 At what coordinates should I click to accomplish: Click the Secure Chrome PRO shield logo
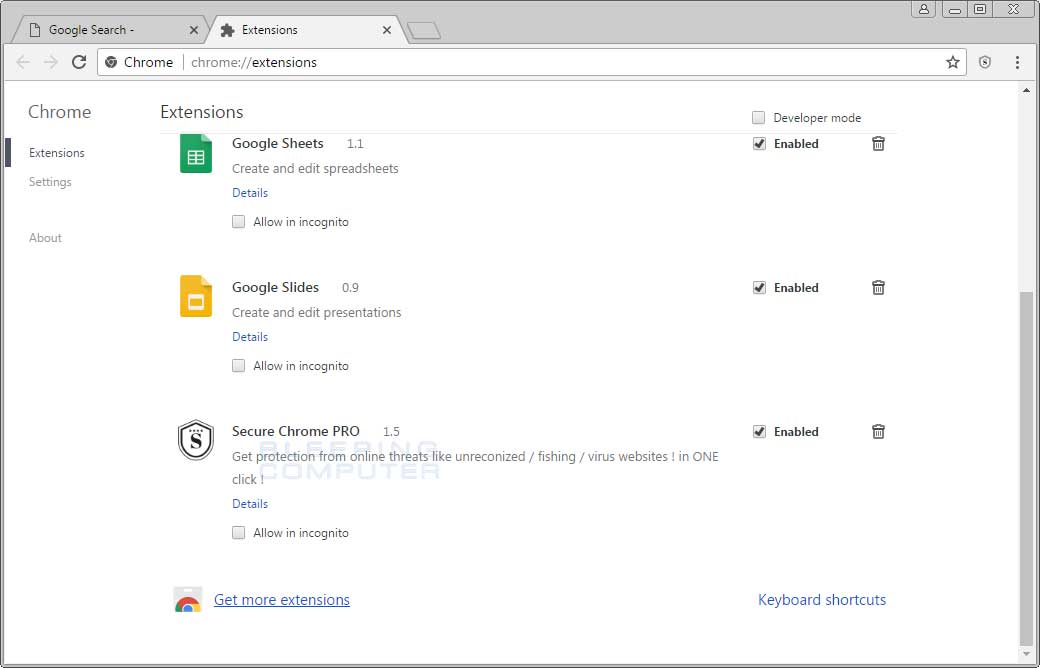point(196,440)
